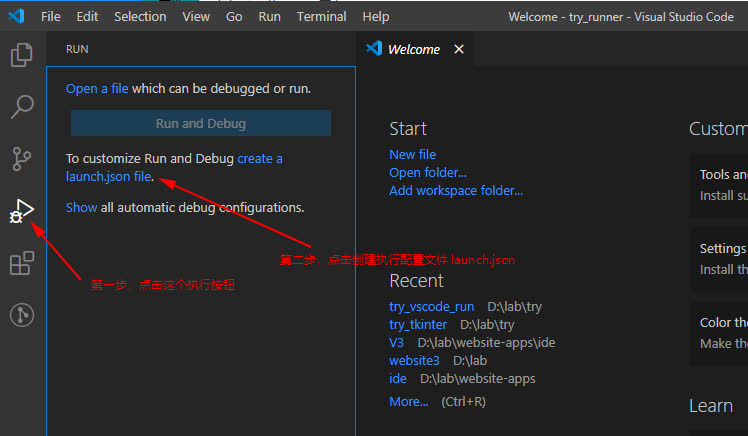Image resolution: width=748 pixels, height=436 pixels.
Task: Open recent folder website3
Action: (414, 361)
